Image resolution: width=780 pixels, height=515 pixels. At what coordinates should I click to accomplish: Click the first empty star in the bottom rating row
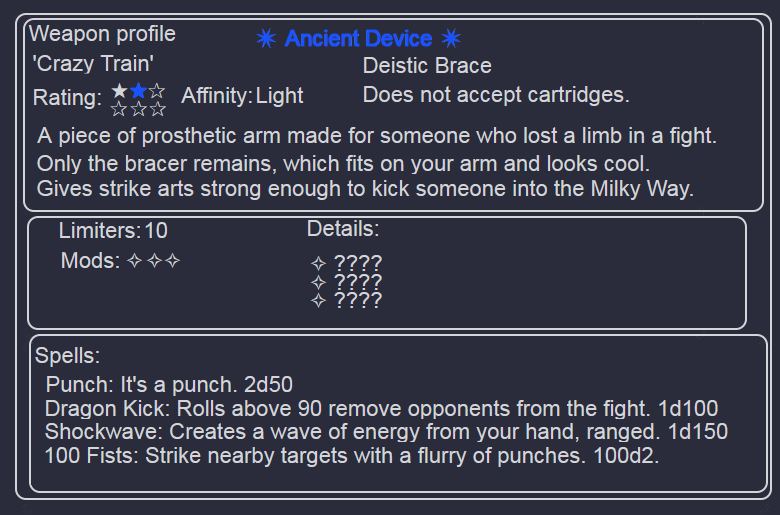(119, 109)
